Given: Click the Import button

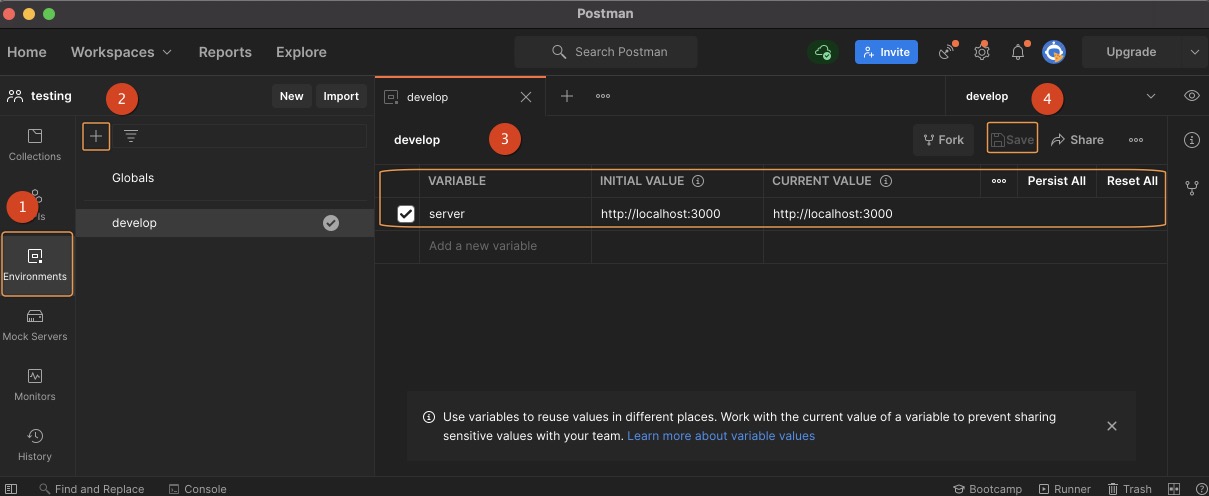Looking at the screenshot, I should pyautogui.click(x=341, y=96).
